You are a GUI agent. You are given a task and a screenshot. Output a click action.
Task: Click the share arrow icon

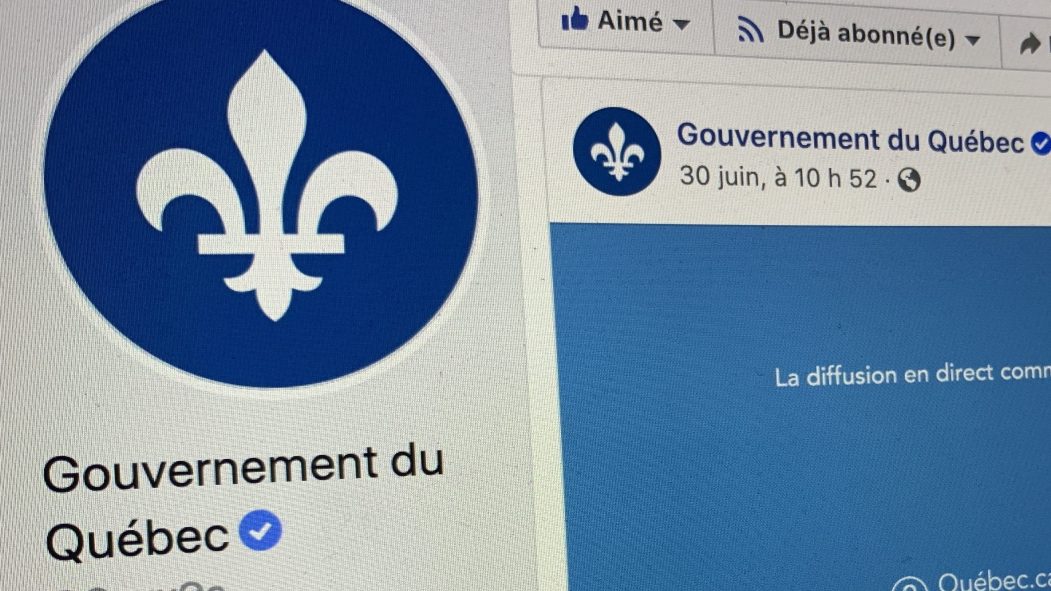click(1030, 44)
